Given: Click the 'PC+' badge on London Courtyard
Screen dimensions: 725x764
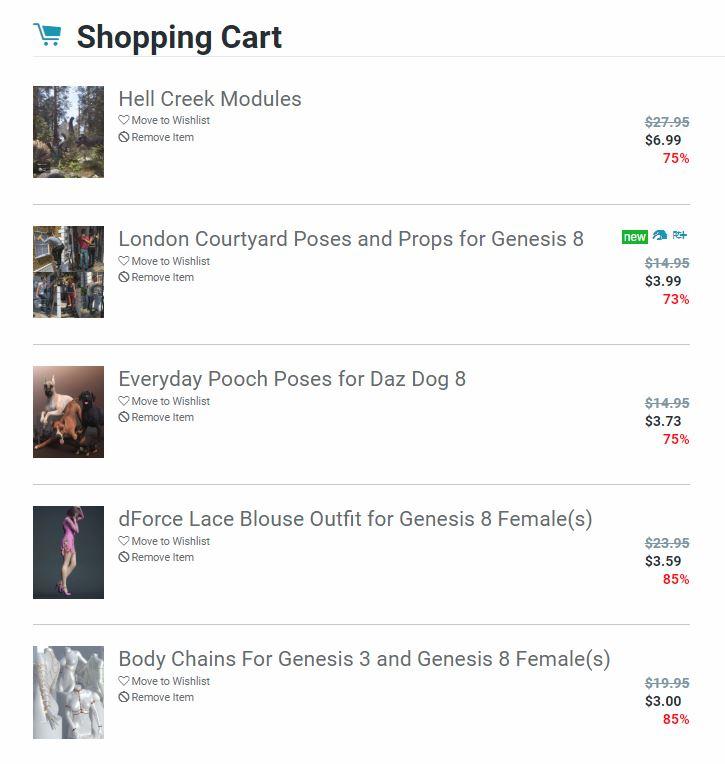Looking at the screenshot, I should click(680, 236).
